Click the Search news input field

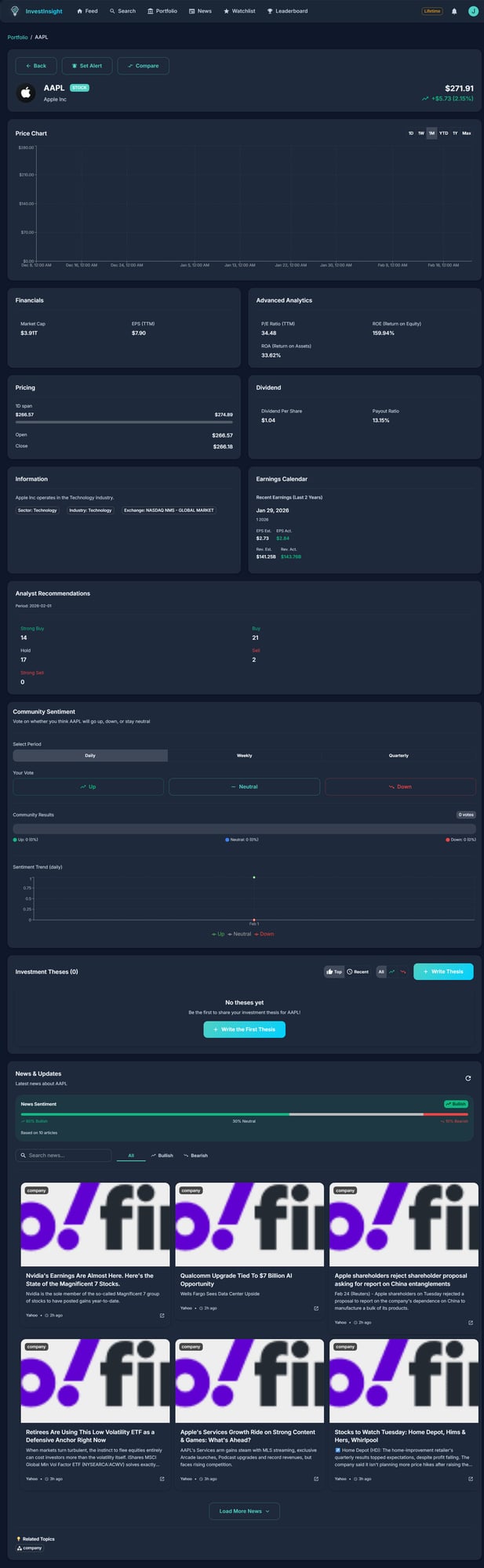pos(64,1156)
